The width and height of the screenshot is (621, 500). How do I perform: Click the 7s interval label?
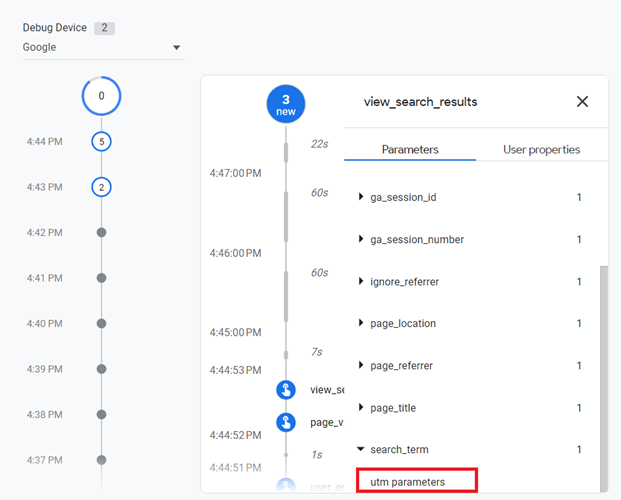click(x=317, y=352)
